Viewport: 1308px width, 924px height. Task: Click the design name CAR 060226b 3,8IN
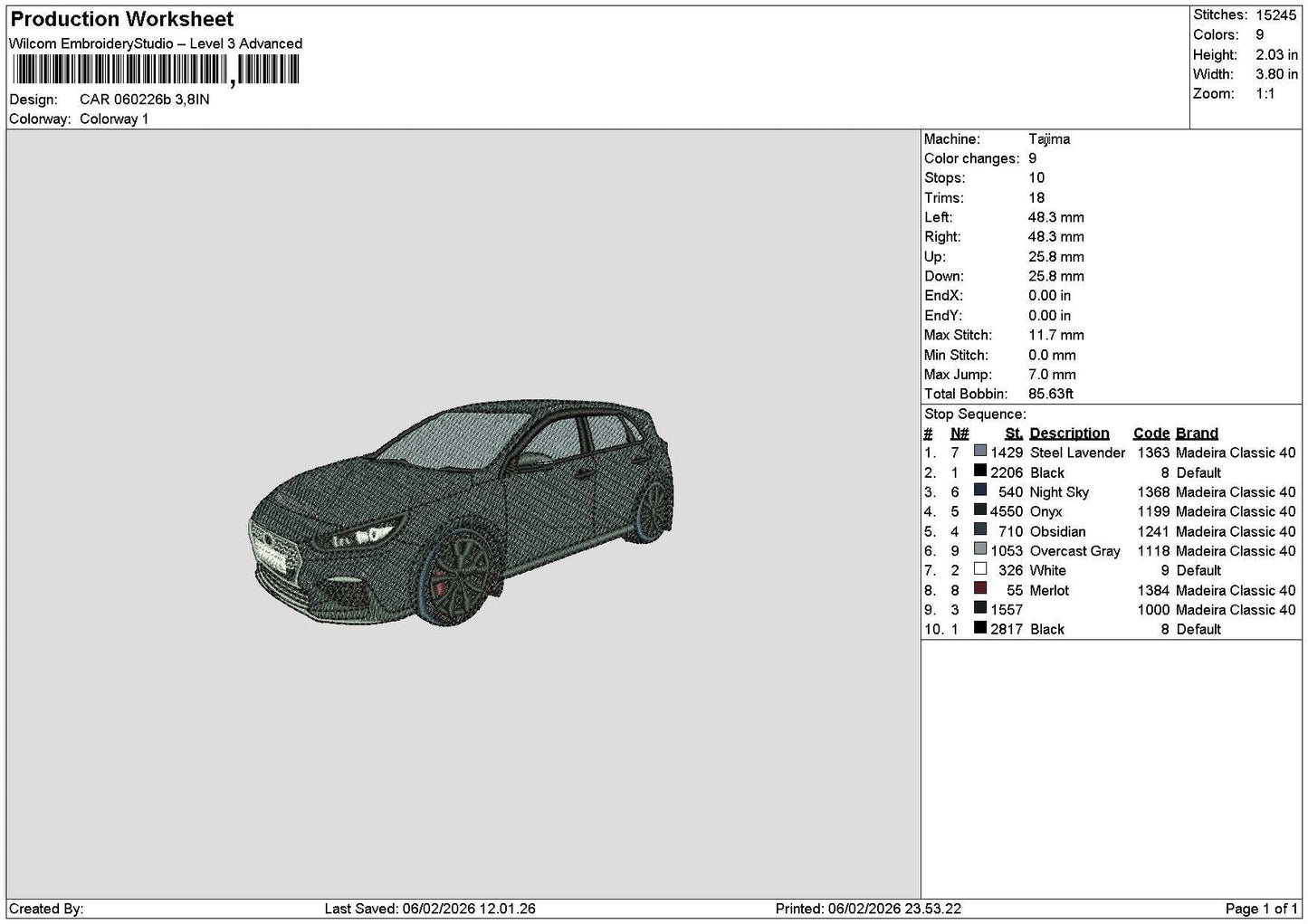coord(145,100)
